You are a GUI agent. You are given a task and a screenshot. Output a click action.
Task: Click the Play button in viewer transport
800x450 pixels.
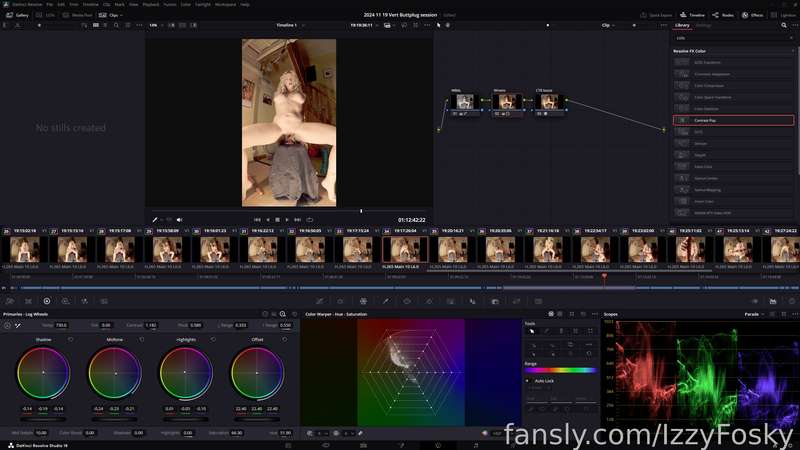tap(287, 220)
